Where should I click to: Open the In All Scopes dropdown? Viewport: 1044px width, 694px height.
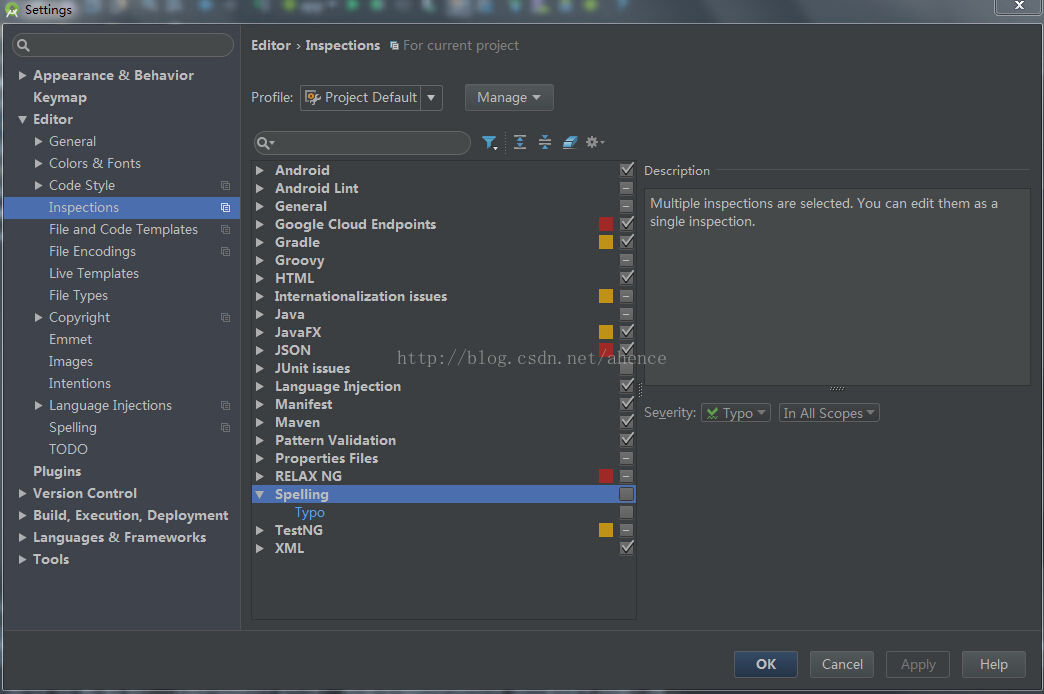tap(829, 413)
